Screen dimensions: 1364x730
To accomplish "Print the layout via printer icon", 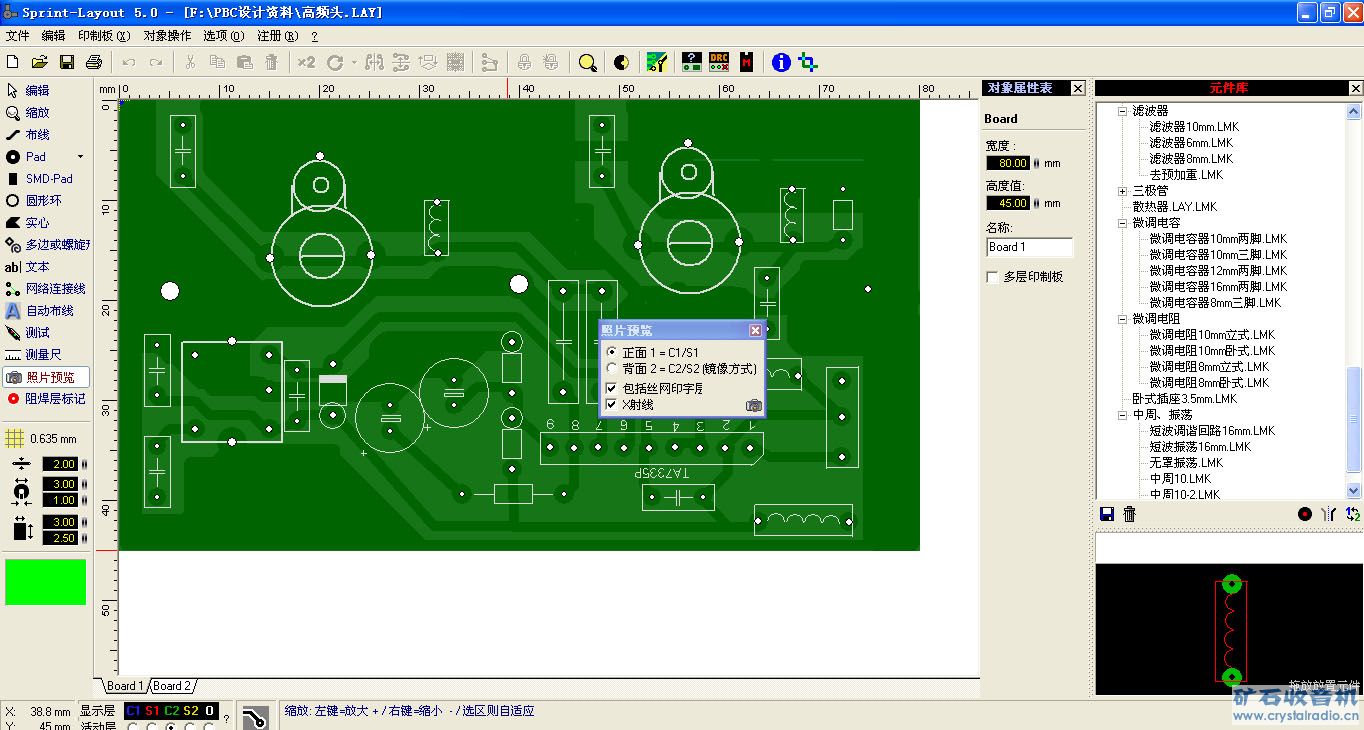I will coord(94,62).
